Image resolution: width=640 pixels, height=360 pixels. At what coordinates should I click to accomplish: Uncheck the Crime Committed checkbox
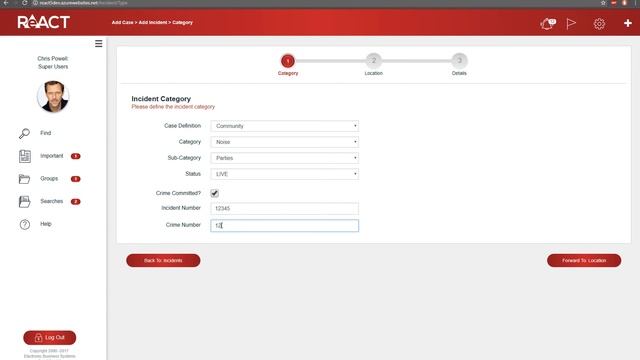[214, 193]
